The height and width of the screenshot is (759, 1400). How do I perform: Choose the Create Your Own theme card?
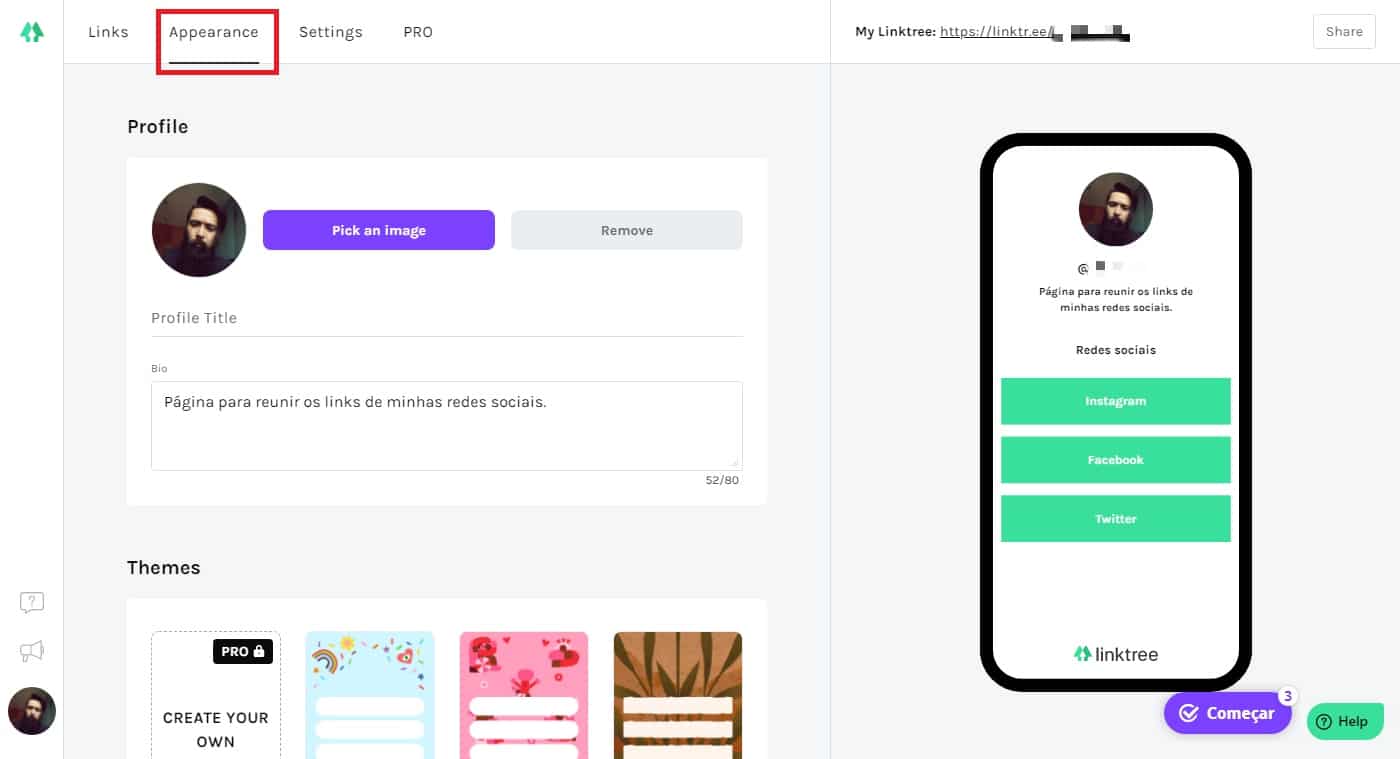tap(216, 695)
